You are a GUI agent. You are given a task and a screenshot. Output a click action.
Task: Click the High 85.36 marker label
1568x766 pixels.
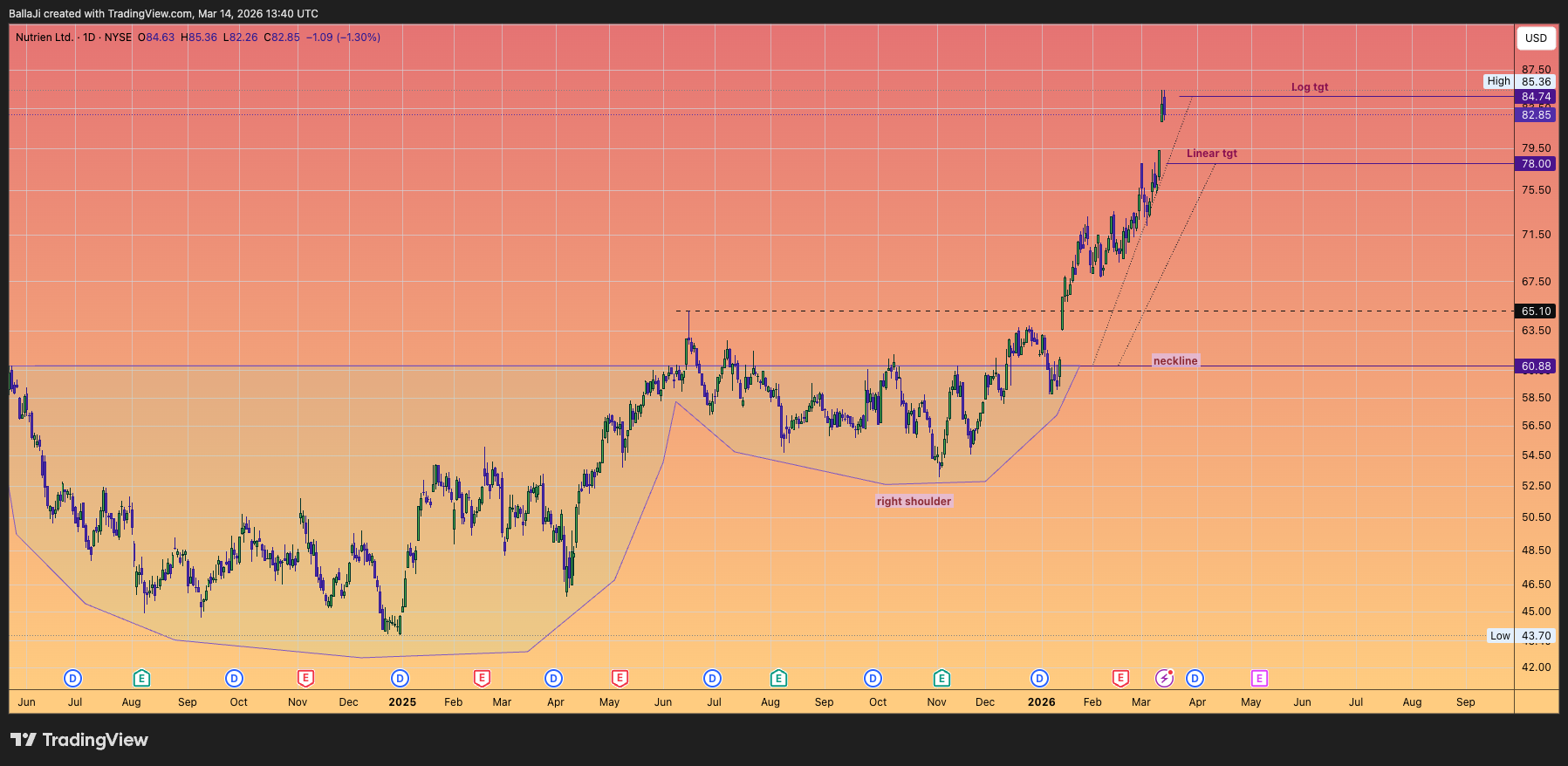(x=1519, y=81)
